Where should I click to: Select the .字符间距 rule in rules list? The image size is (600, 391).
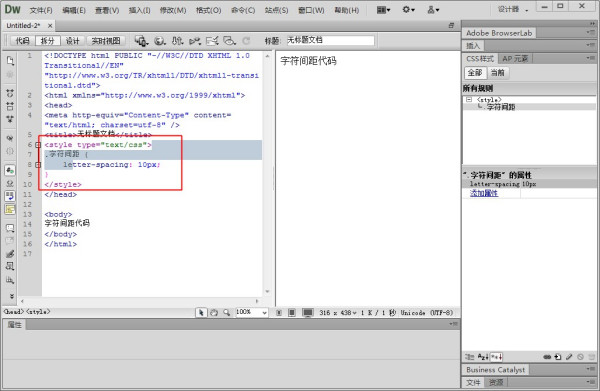pyautogui.click(x=500, y=107)
